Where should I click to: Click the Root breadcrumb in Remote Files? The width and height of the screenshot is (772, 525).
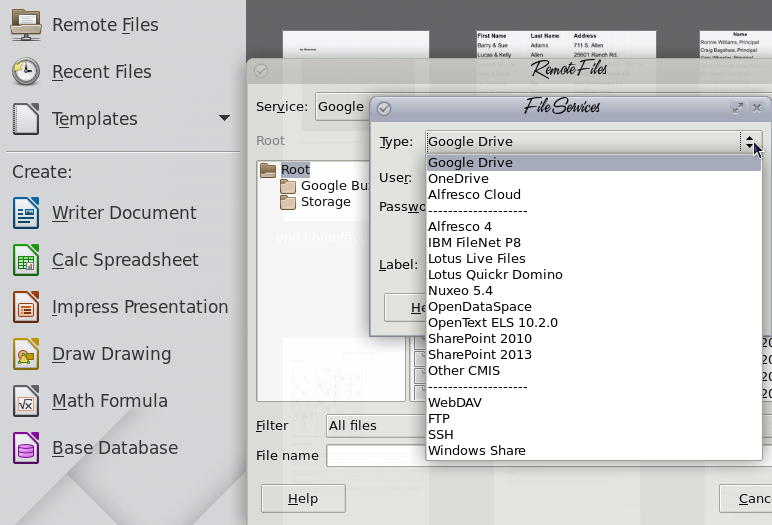(x=270, y=141)
